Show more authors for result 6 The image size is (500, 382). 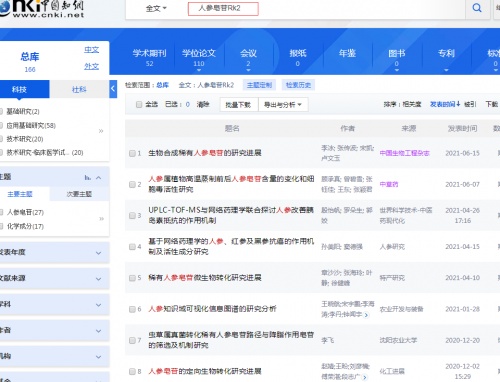pyautogui.click(x=366, y=315)
